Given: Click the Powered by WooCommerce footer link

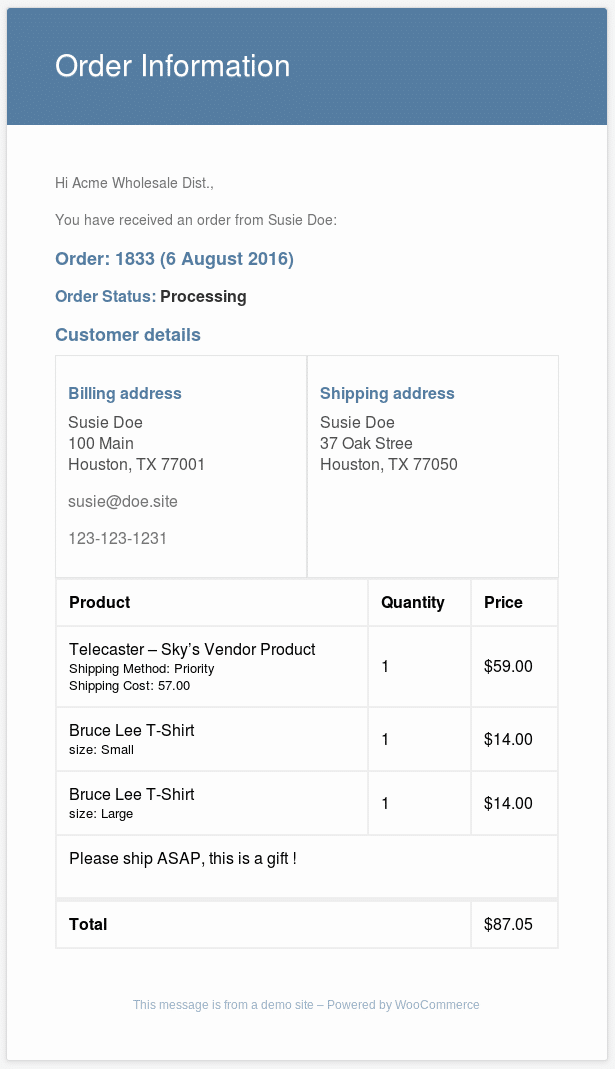Looking at the screenshot, I should (x=403, y=1004).
